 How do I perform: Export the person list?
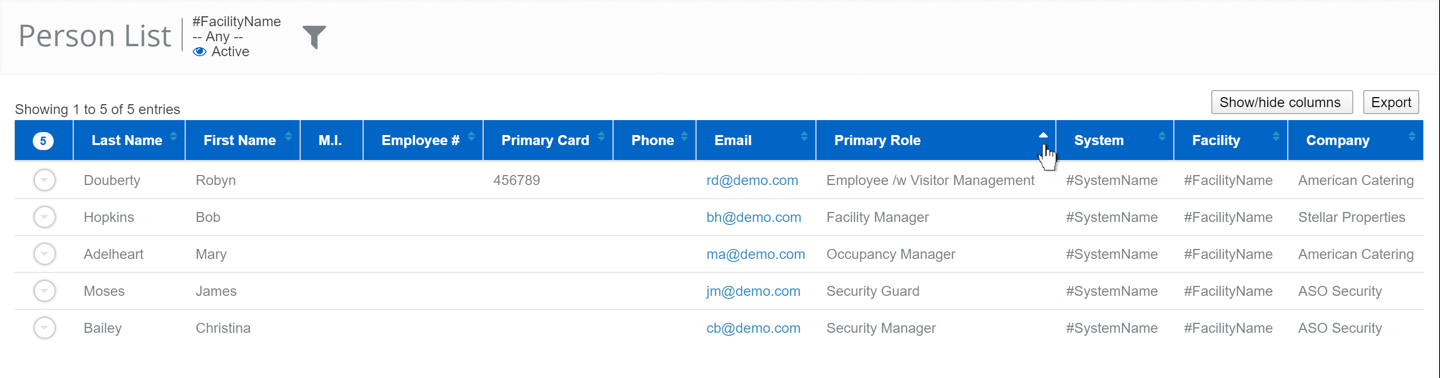click(1391, 102)
